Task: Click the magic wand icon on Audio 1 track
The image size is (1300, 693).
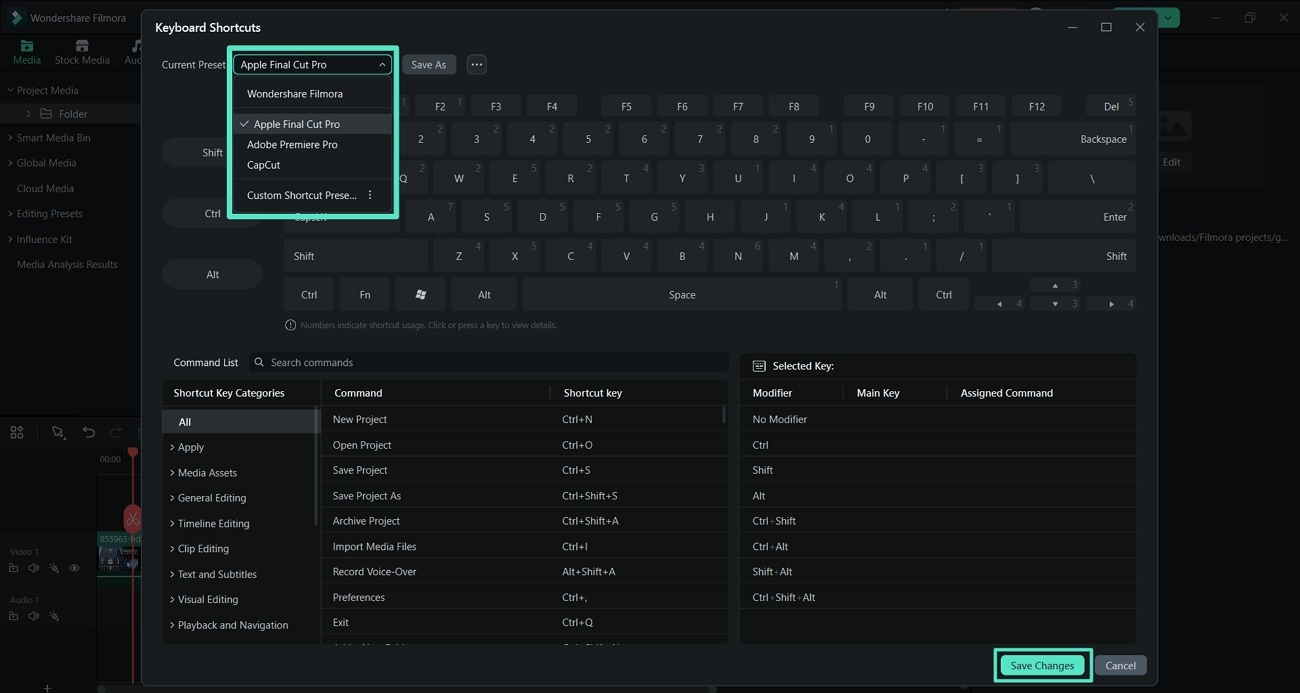Action: click(54, 616)
